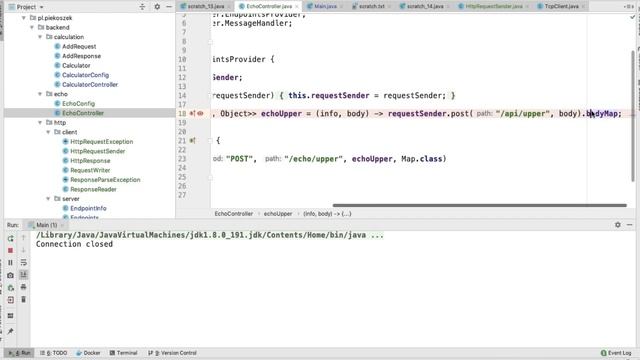Image resolution: width=640 pixels, height=360 pixels.
Task: Collapse the echo package
Action: [40, 94]
